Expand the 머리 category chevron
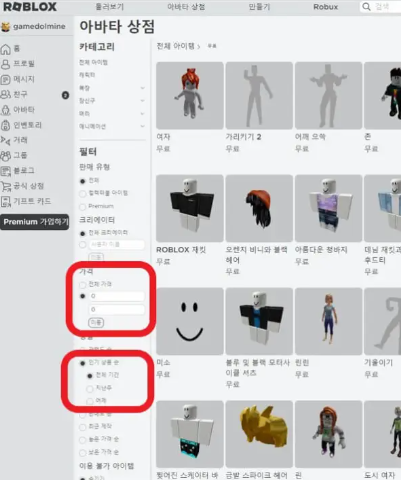This screenshot has height=480, width=401. click(143, 114)
